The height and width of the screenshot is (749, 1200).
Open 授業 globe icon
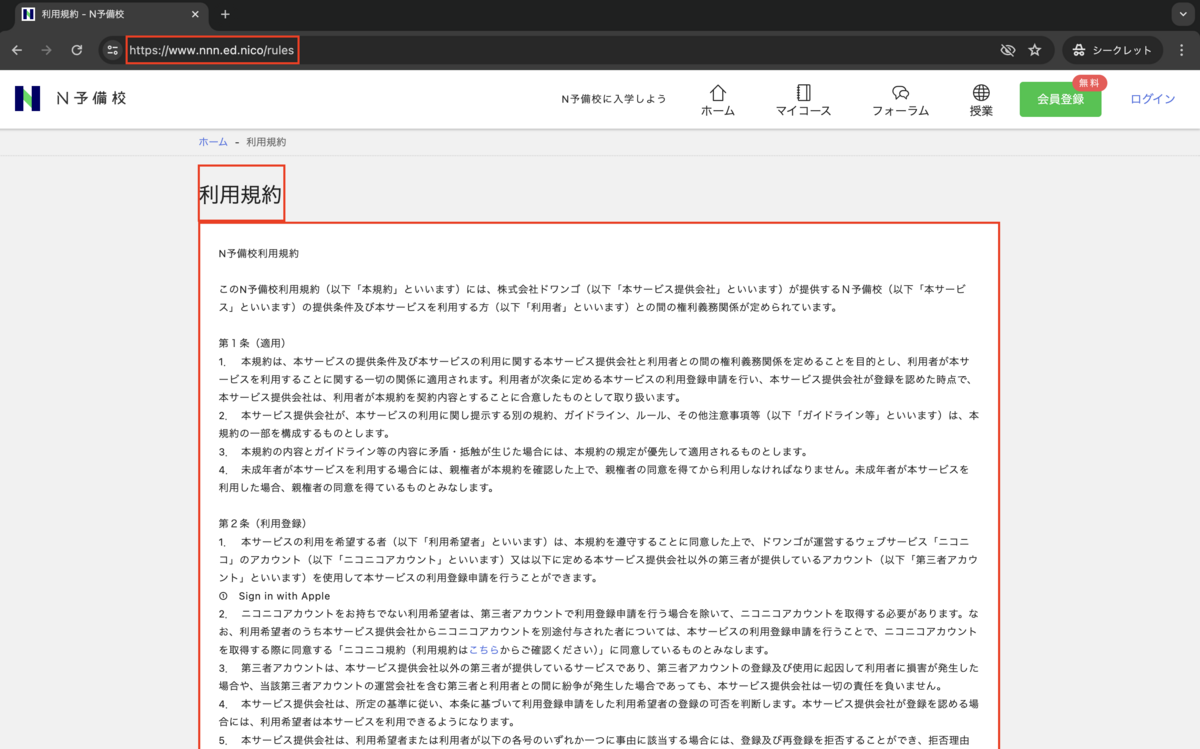coord(981,100)
